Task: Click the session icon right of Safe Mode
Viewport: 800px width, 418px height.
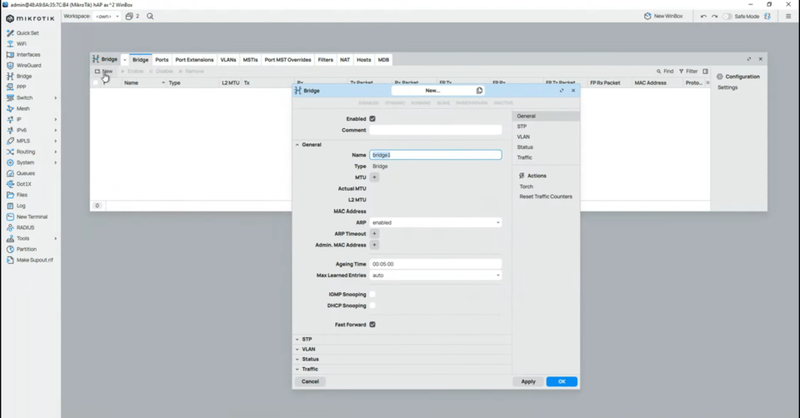Action: pyautogui.click(x=767, y=16)
